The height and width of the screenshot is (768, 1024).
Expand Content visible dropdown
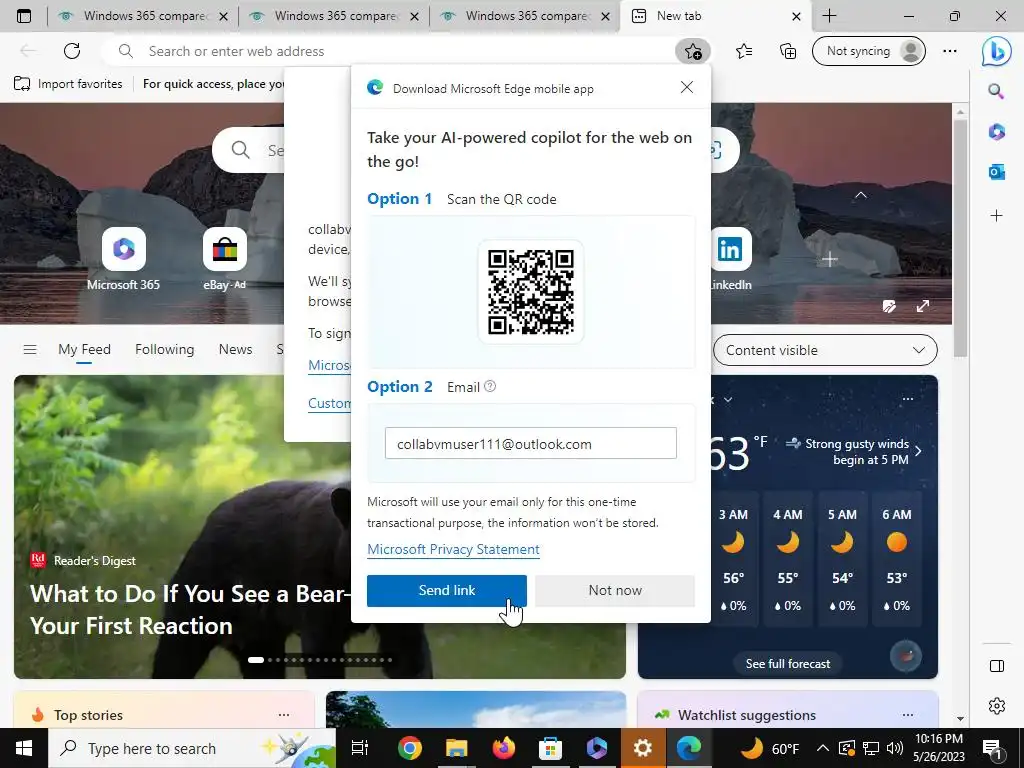click(x=825, y=350)
